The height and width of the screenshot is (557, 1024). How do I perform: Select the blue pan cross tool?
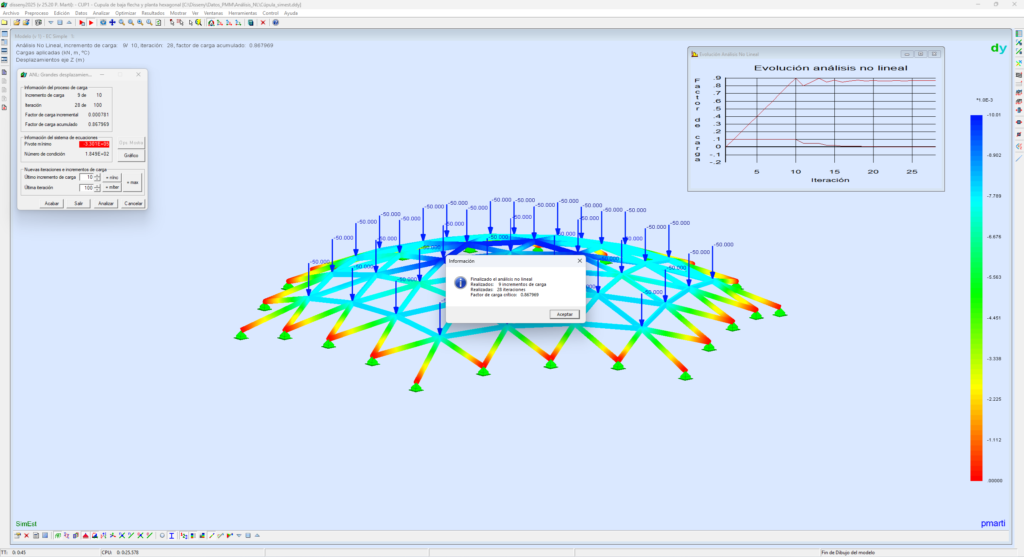[112, 22]
